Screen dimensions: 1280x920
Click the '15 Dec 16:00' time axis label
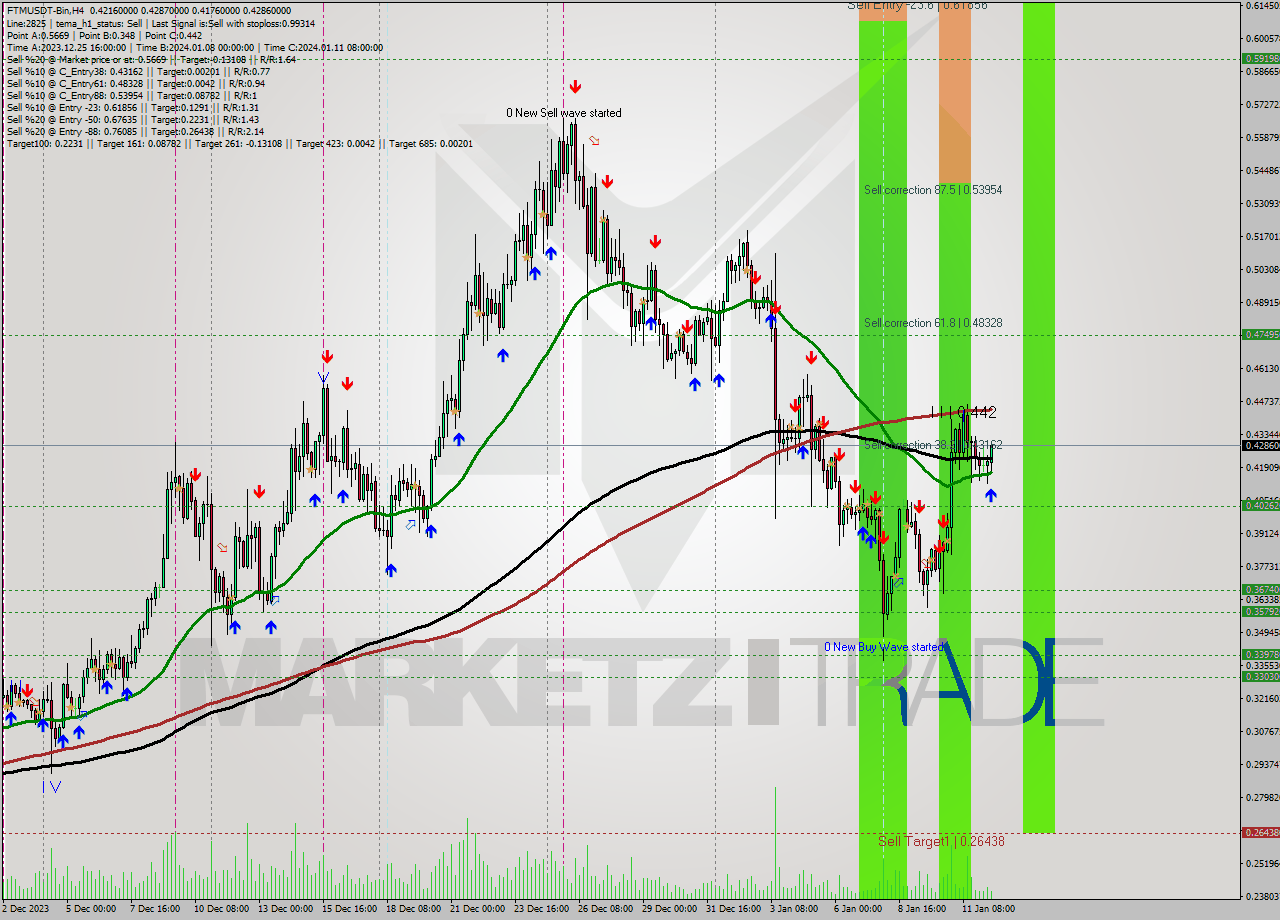[349, 909]
